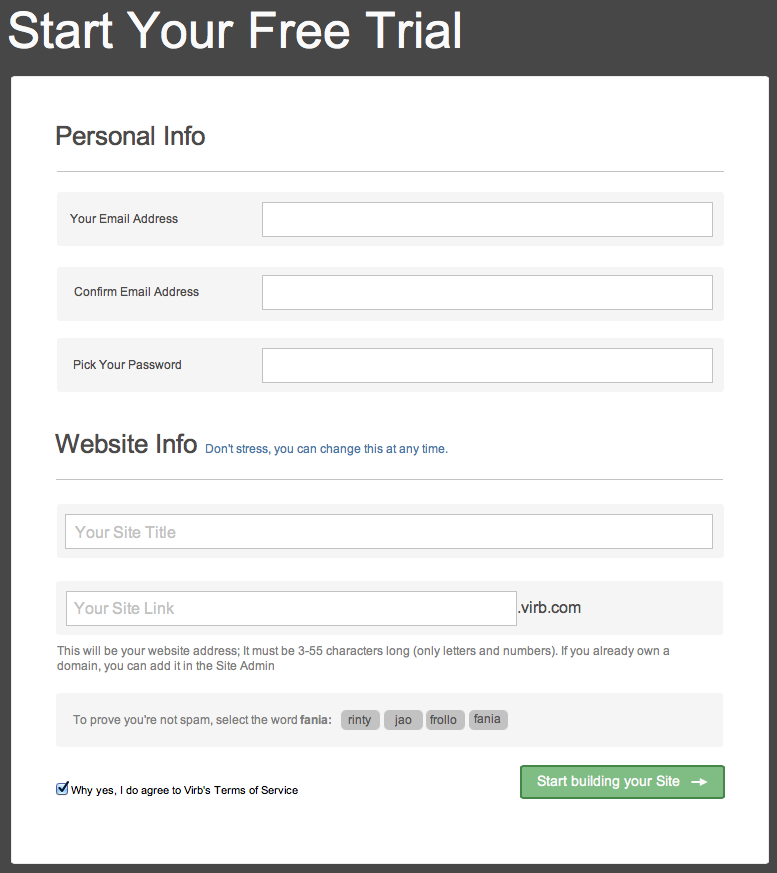
Task: Open Virb's Terms of Service link
Action: (256, 789)
